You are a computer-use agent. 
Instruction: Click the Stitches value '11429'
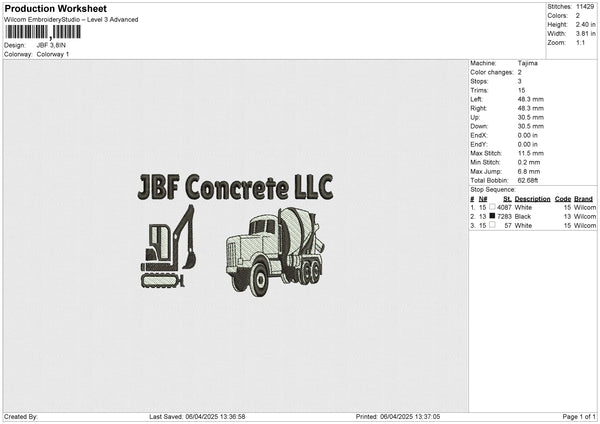tap(585, 7)
